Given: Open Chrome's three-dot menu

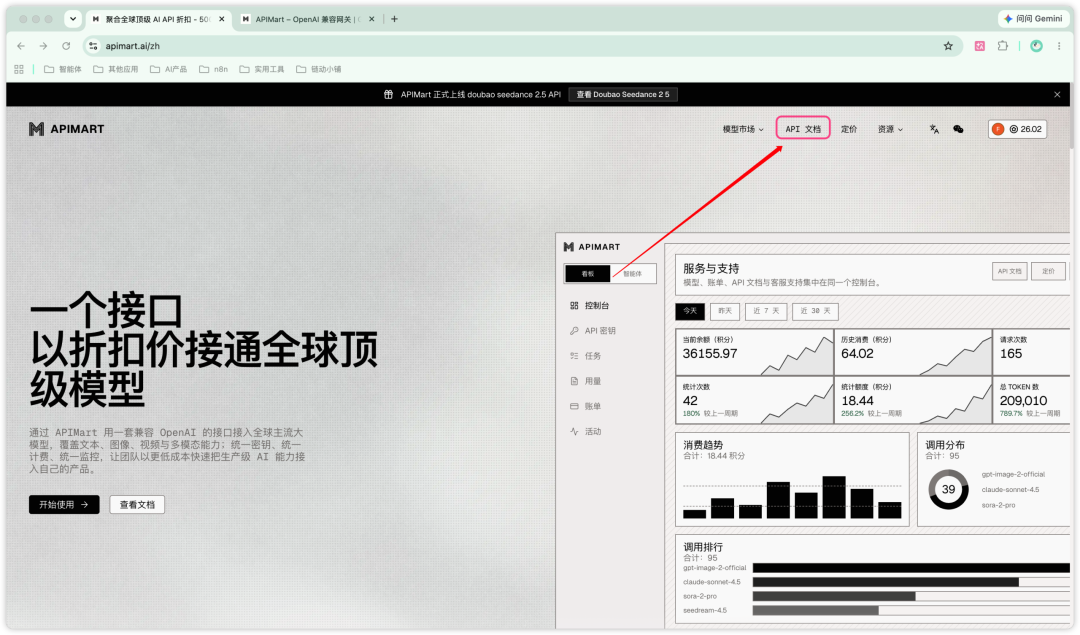Looking at the screenshot, I should [1059, 46].
